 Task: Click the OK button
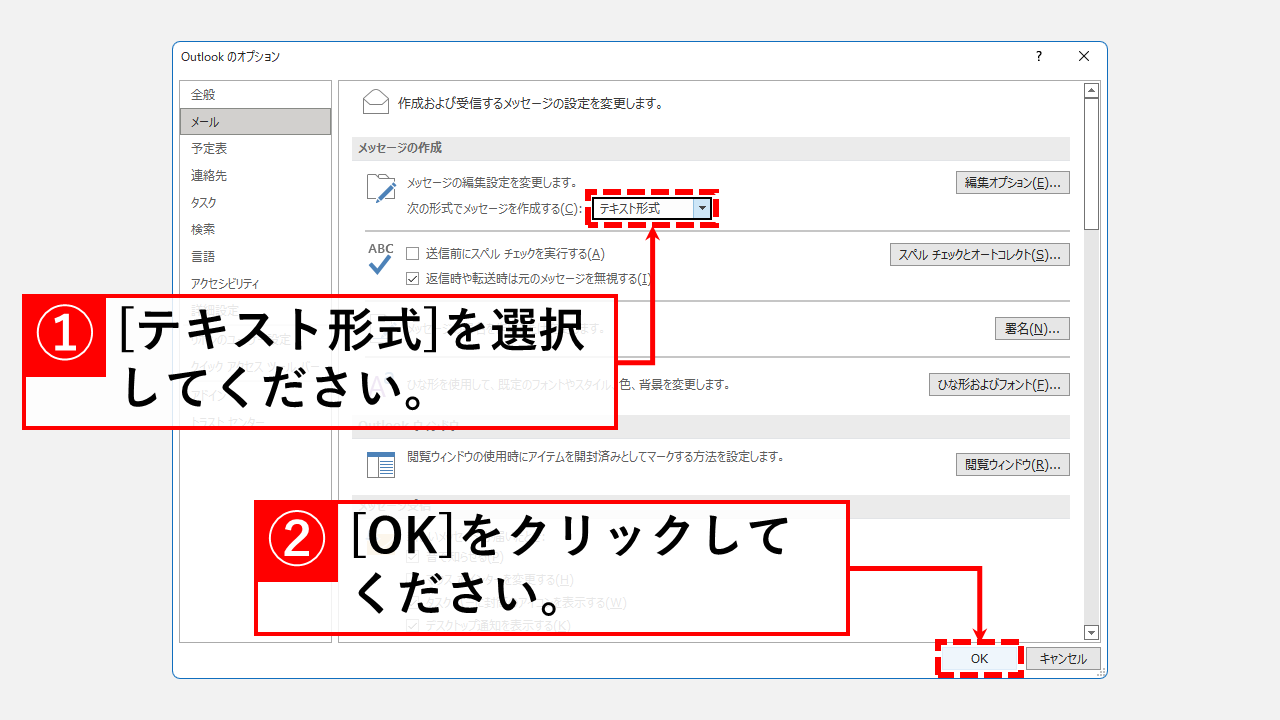(978, 658)
